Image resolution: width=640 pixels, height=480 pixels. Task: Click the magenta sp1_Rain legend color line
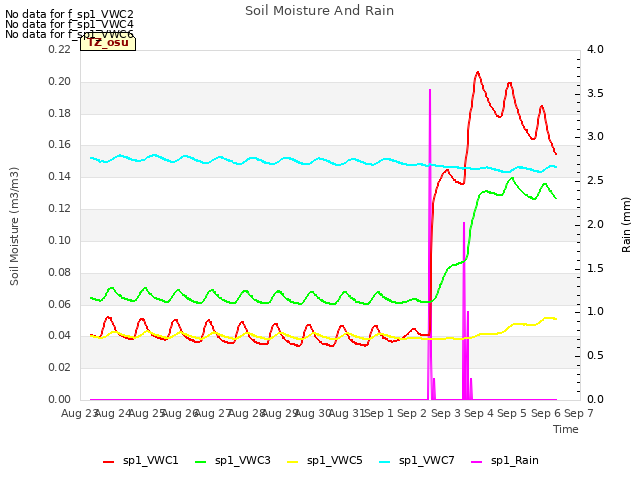476,462
